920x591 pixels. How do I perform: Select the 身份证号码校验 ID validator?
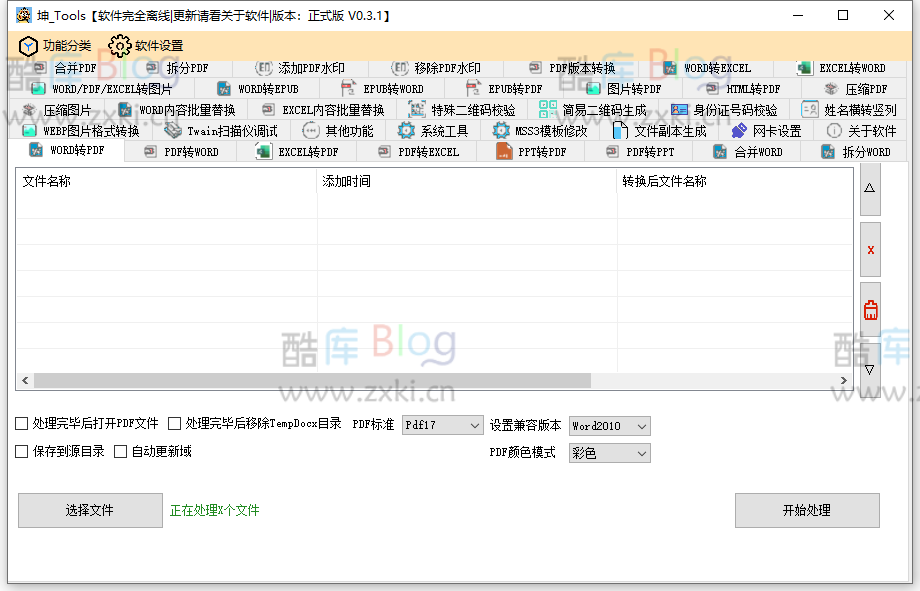(733, 109)
